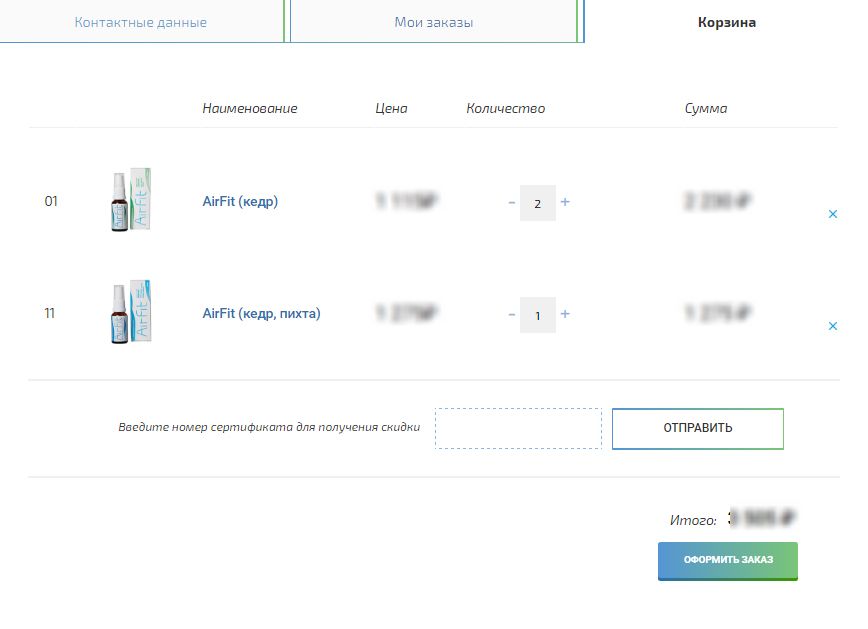868x629 pixels.
Task: Click the Цена column header
Action: coord(391,109)
